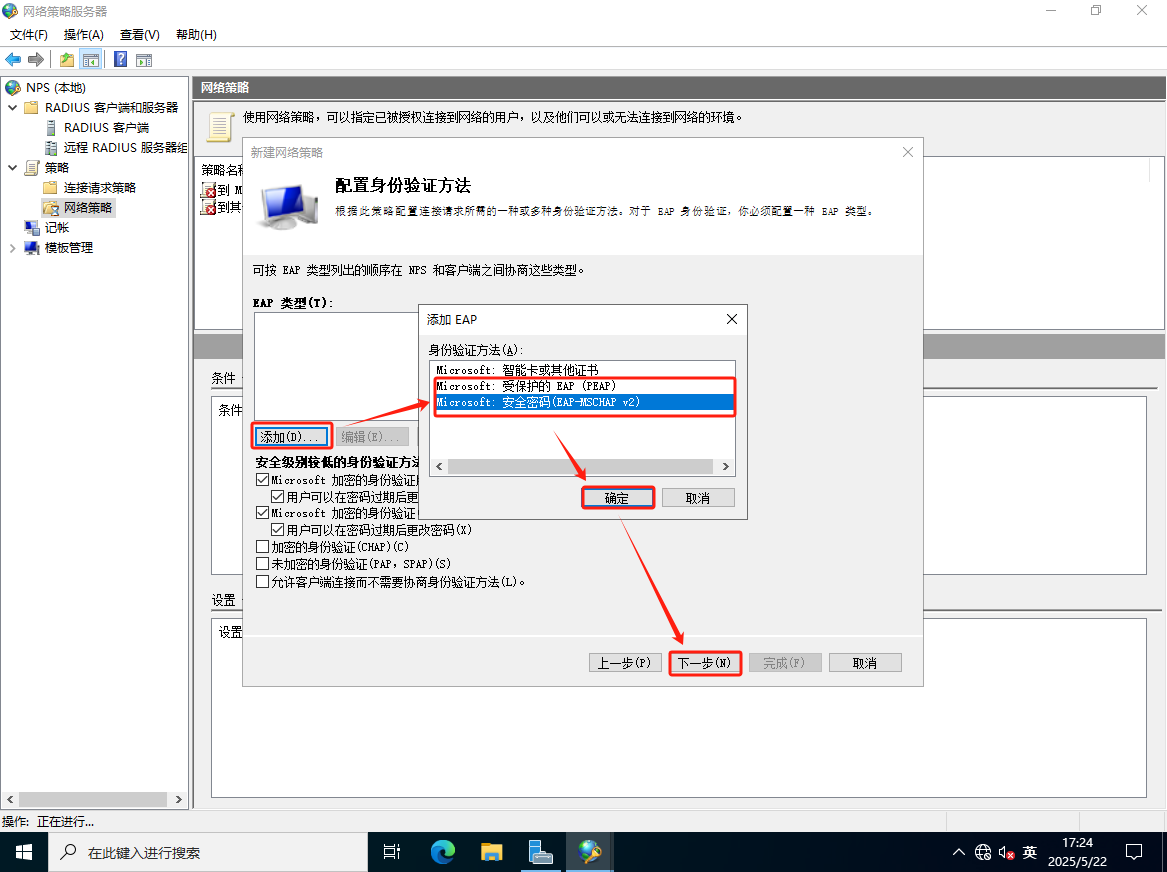Collapse the 策略 tree node

click(x=13, y=168)
